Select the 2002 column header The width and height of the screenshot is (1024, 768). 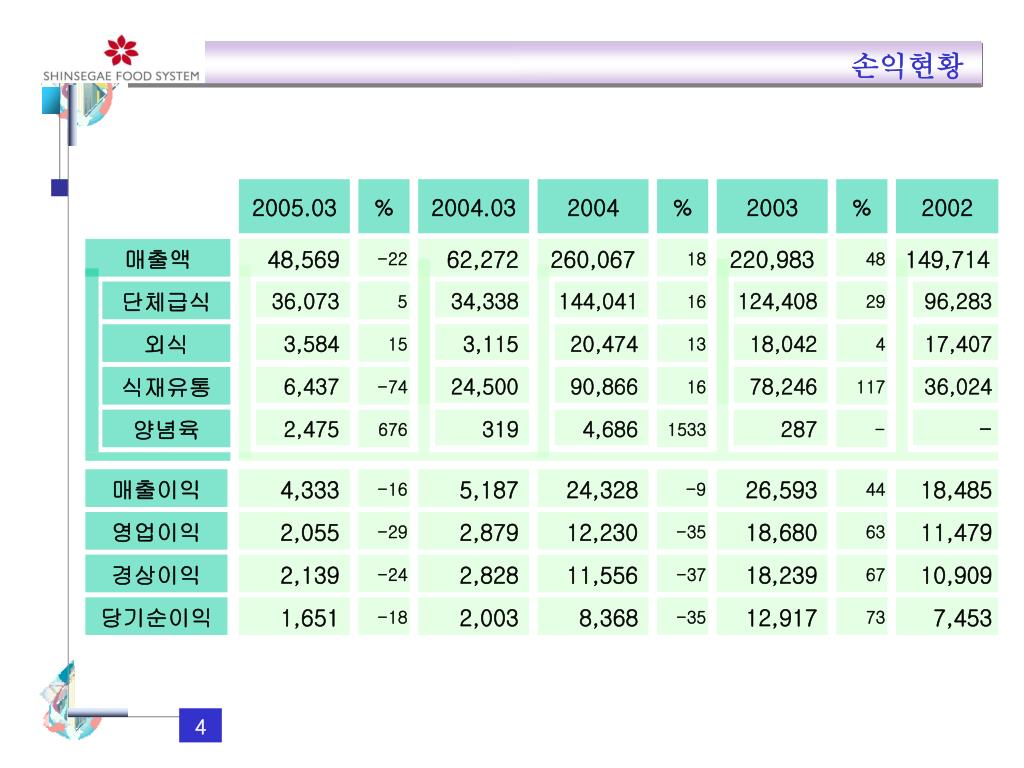coord(947,206)
